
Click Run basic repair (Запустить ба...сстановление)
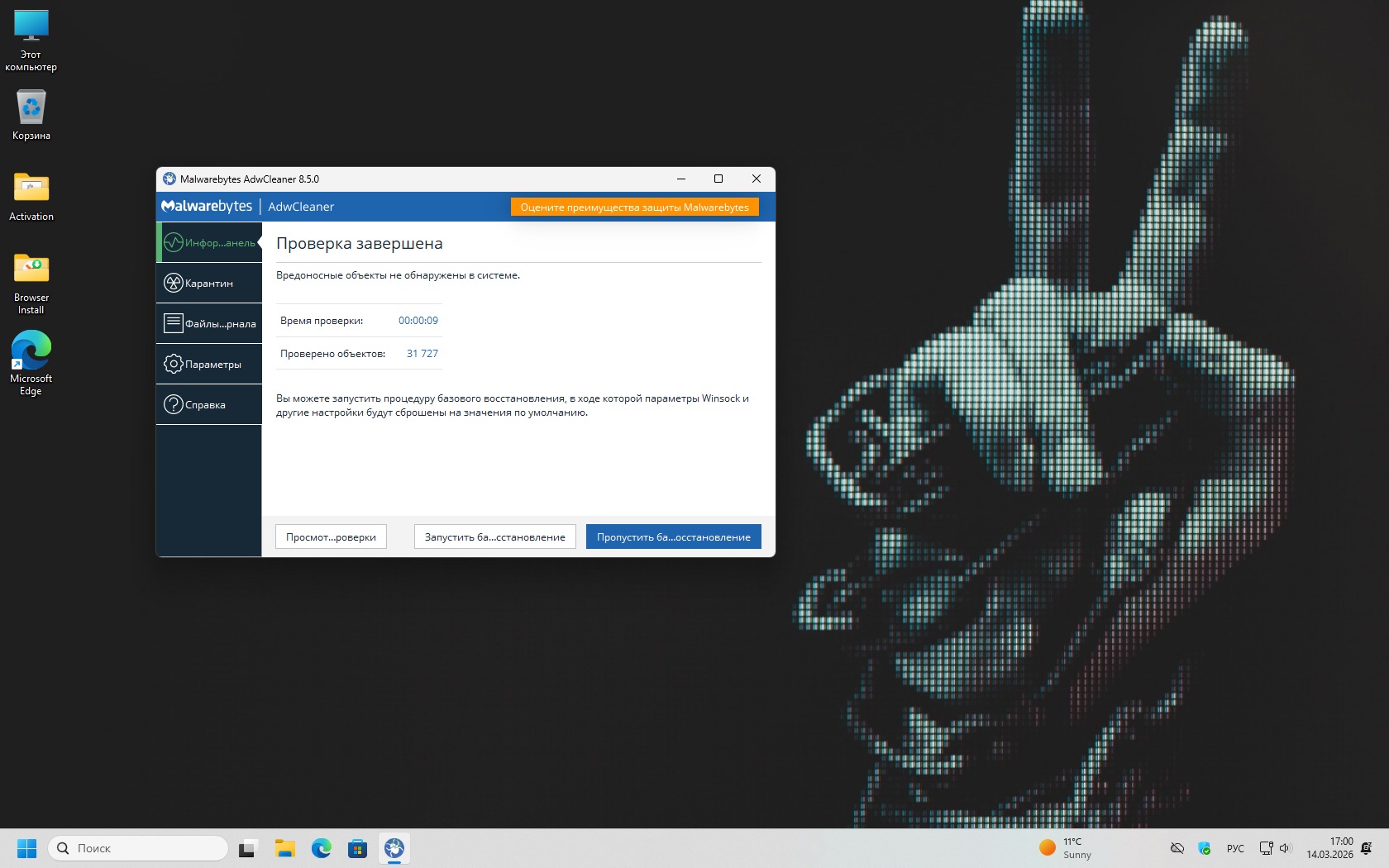pos(494,537)
